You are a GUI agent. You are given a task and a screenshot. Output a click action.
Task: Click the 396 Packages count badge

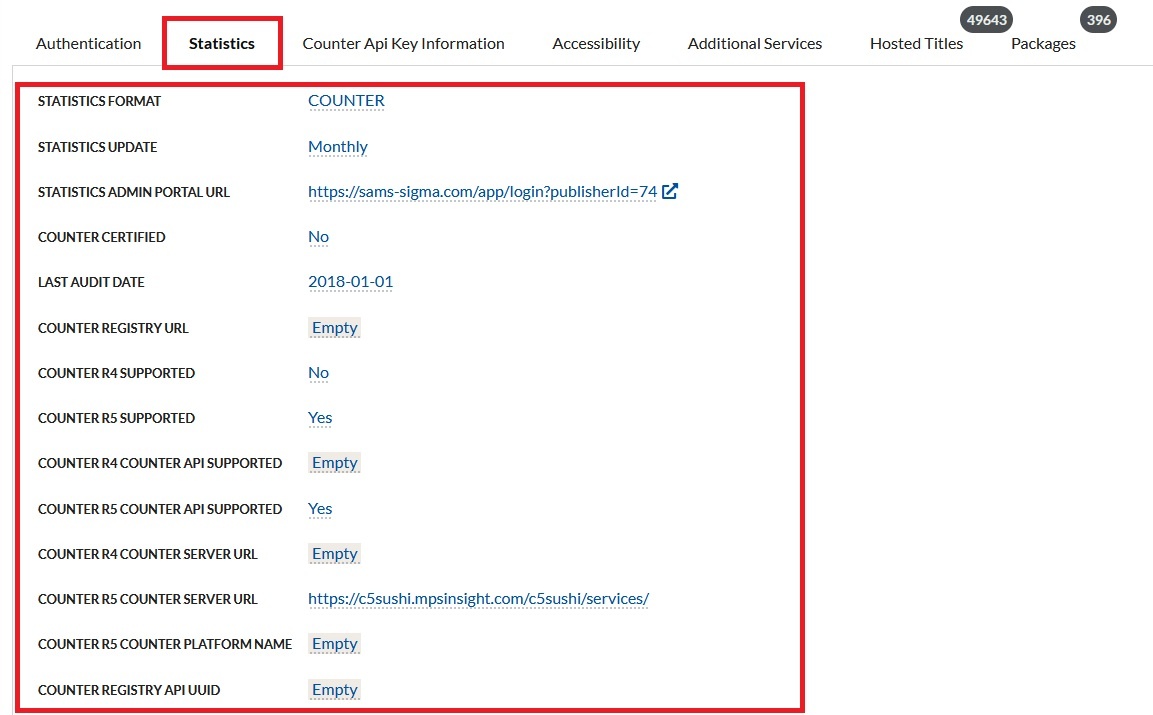click(1098, 19)
